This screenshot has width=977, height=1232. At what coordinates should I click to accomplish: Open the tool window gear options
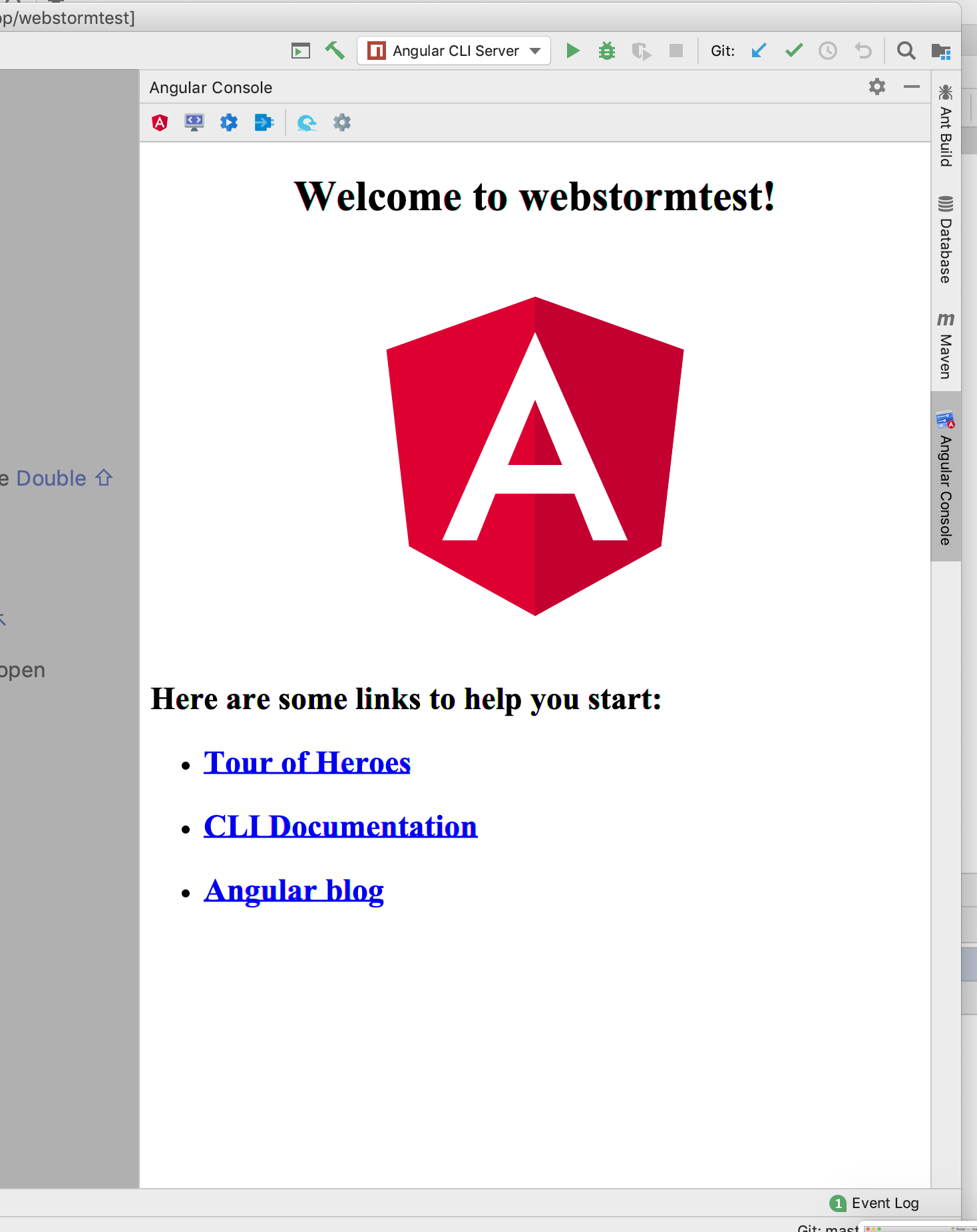pos(877,86)
